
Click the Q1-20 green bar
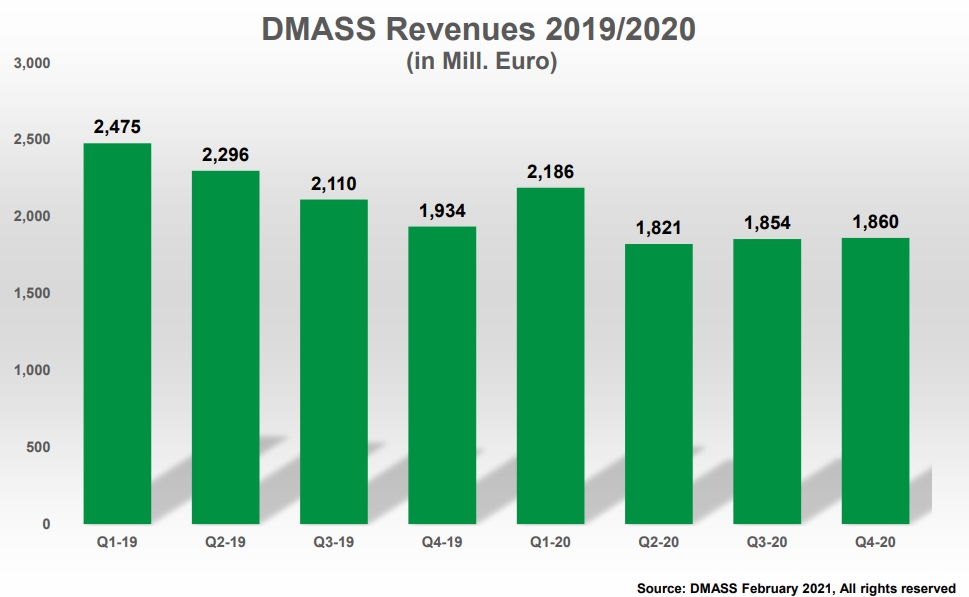550,355
